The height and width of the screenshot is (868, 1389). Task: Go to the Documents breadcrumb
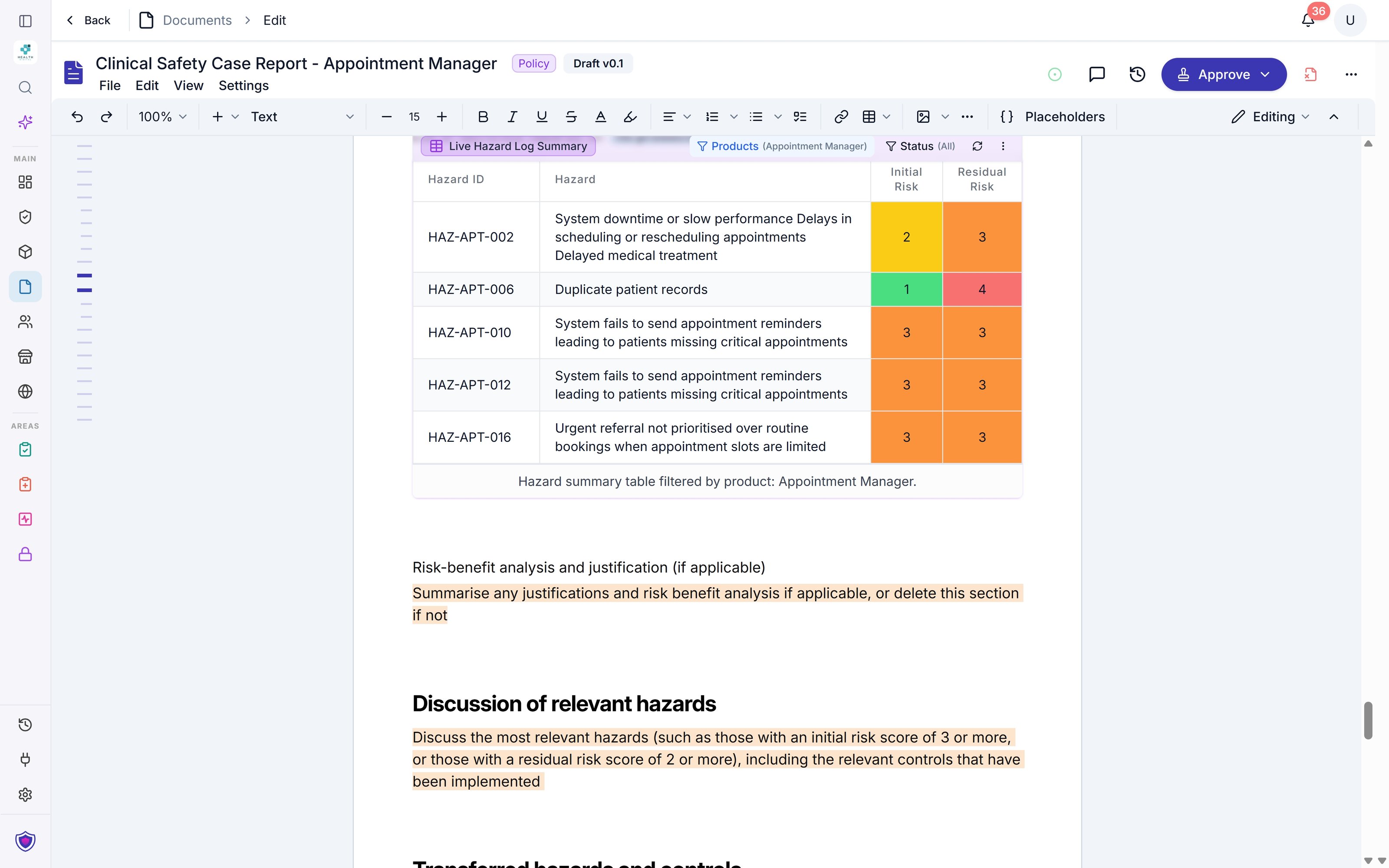coord(197,20)
